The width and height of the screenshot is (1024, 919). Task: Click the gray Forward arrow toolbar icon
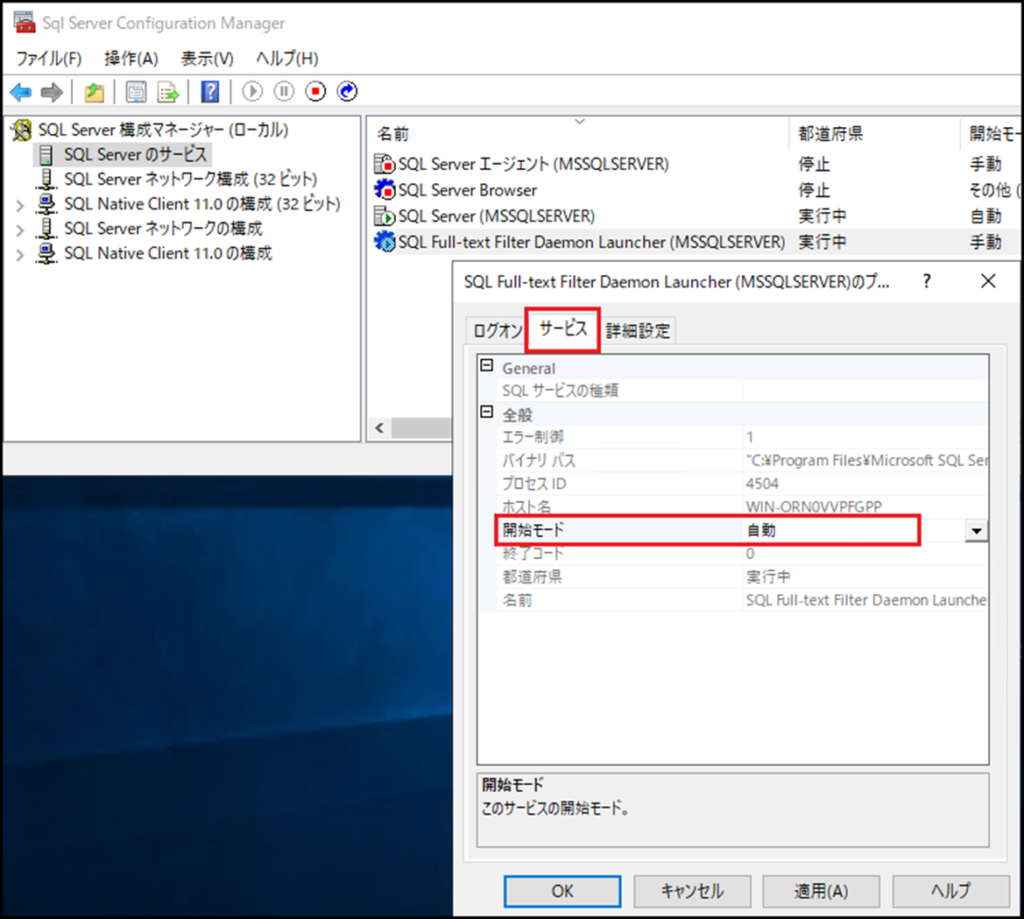52,92
